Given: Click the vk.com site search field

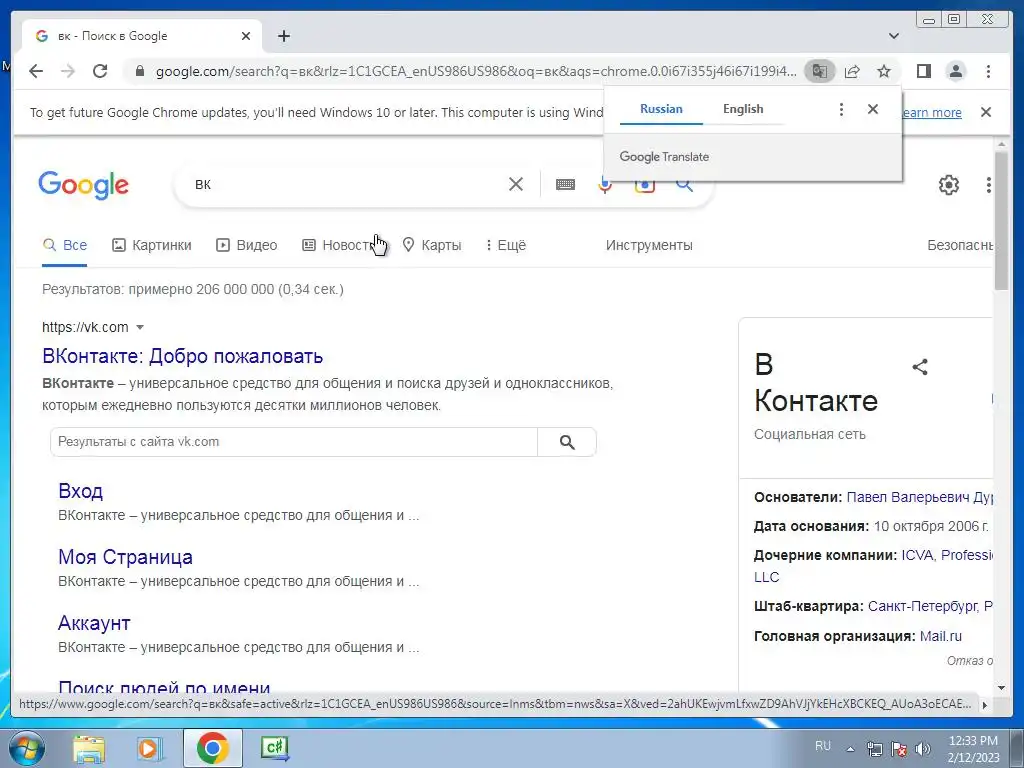Looking at the screenshot, I should click(294, 442).
